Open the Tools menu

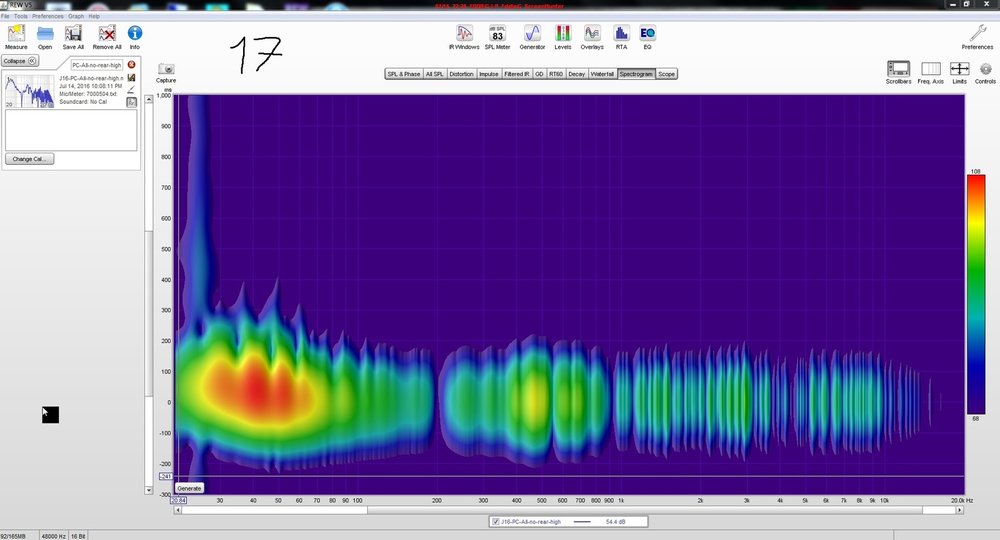click(x=20, y=16)
